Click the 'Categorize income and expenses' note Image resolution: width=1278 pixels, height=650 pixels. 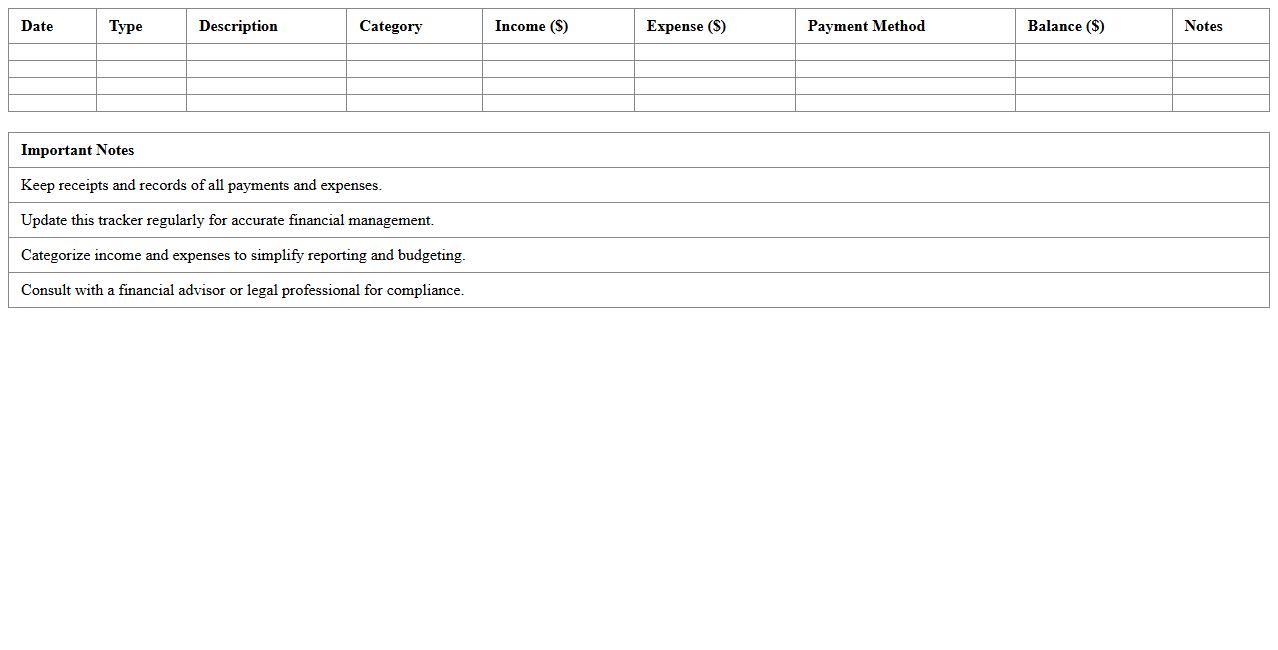click(243, 255)
